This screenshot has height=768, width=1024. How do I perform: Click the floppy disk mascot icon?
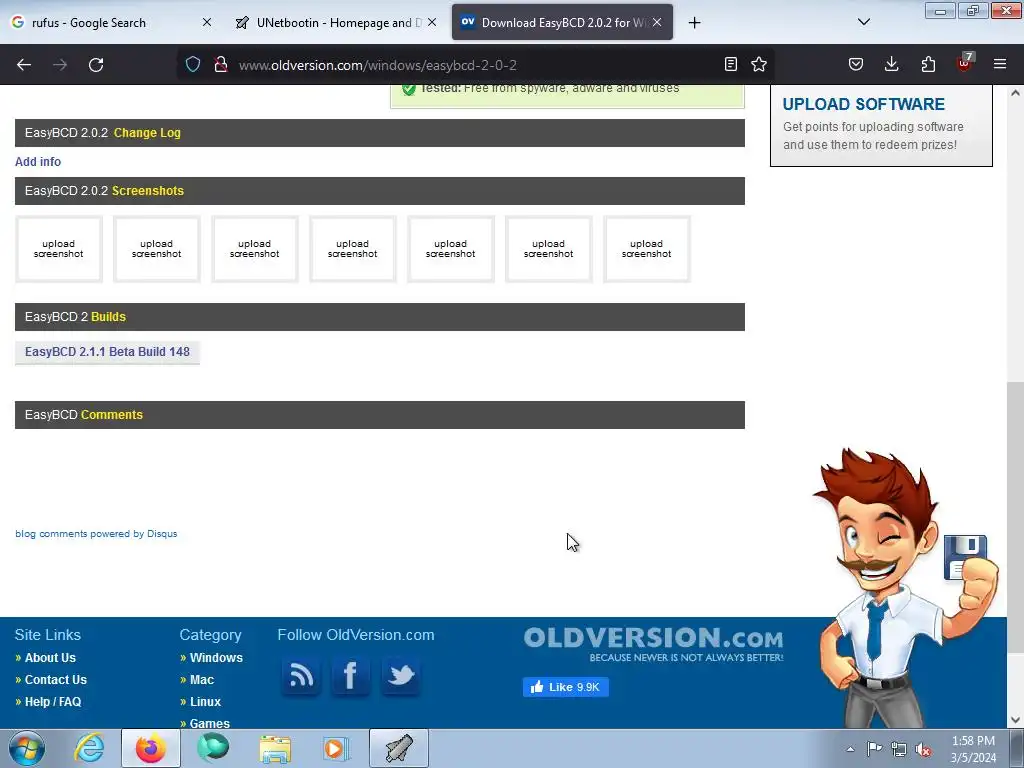965,557
